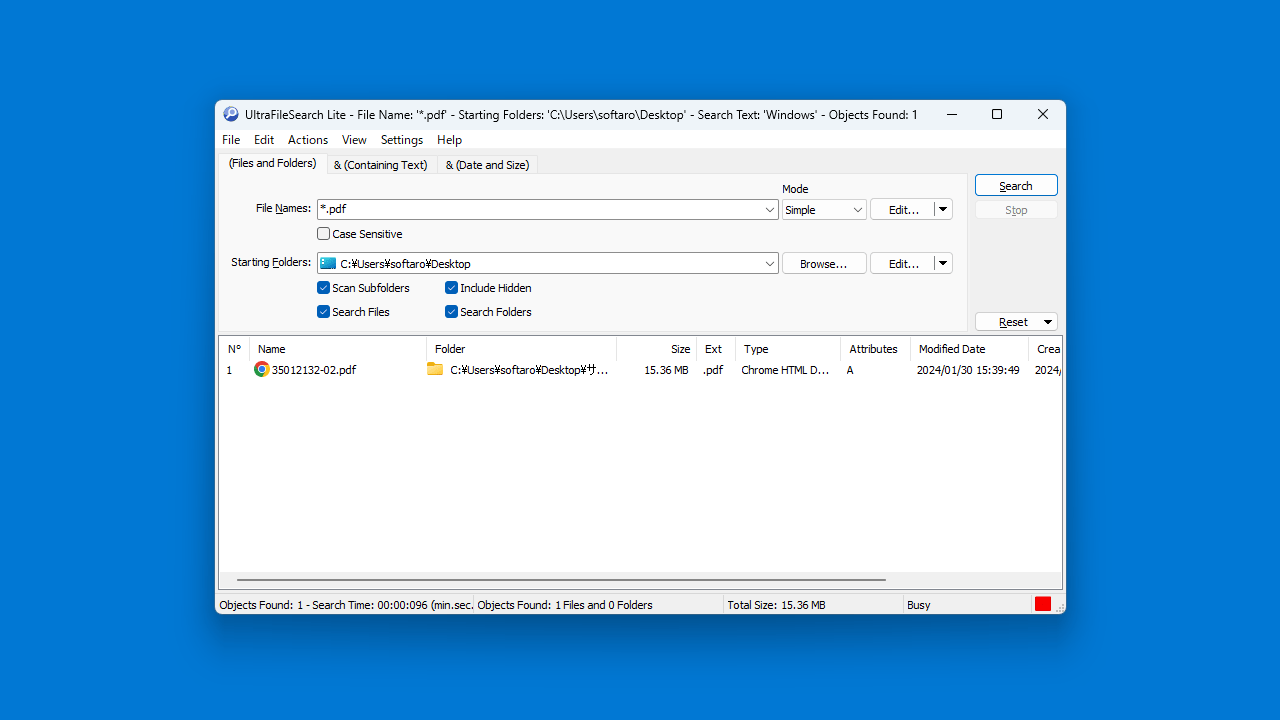The image size is (1280, 720).
Task: Switch to & (Date and Size) tab
Action: click(487, 165)
